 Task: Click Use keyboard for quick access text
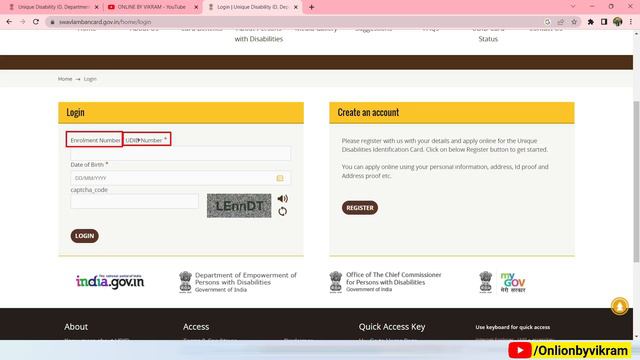(513, 327)
